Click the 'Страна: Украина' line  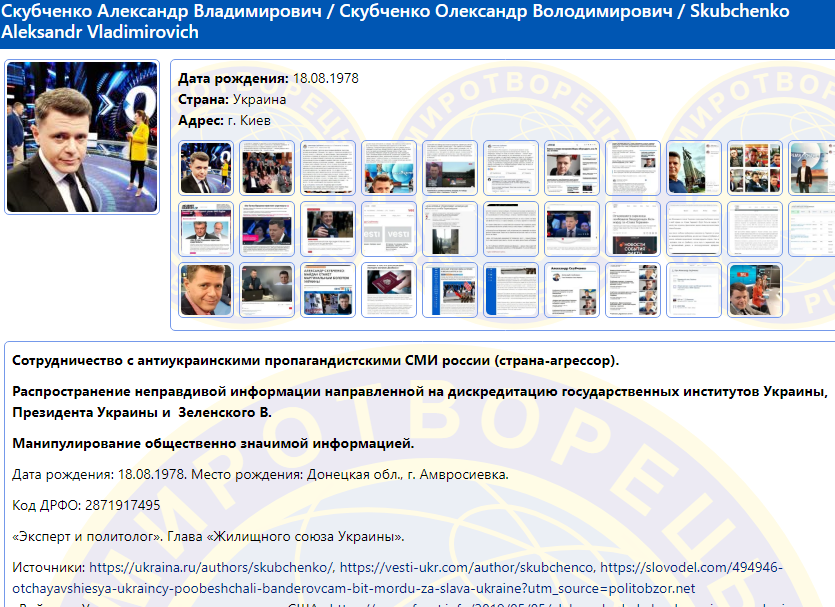pyautogui.click(x=232, y=100)
